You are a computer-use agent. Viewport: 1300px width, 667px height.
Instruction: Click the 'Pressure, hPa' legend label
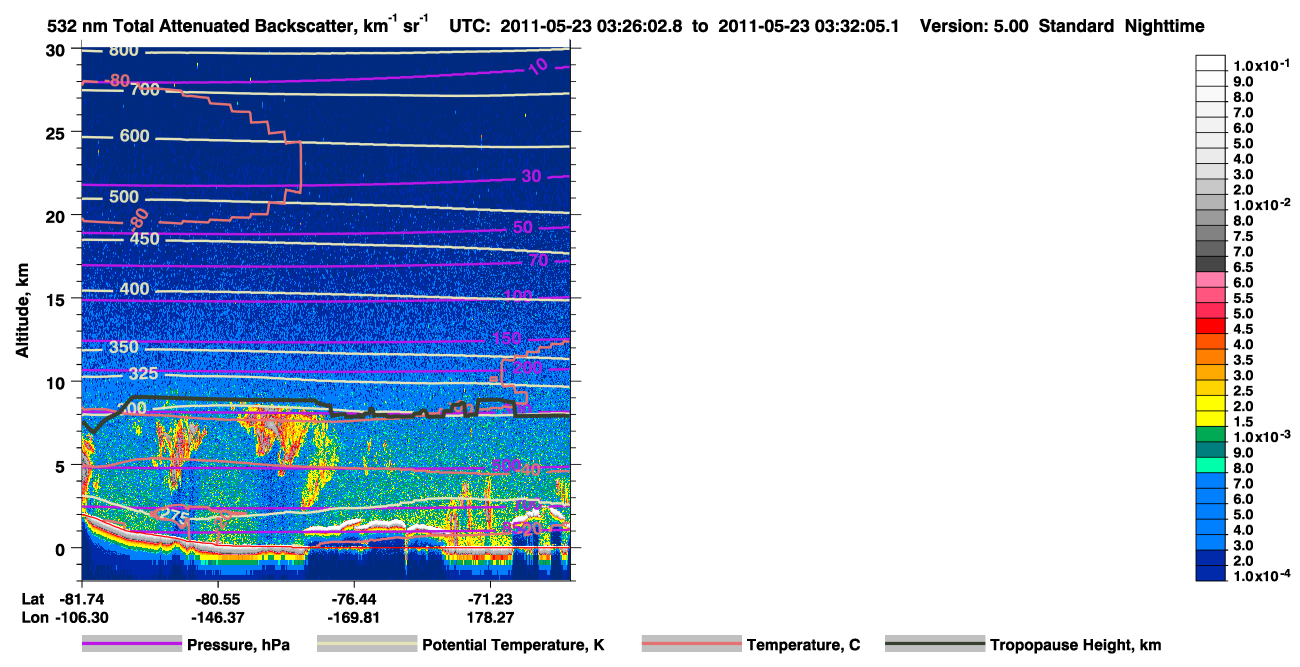238,645
